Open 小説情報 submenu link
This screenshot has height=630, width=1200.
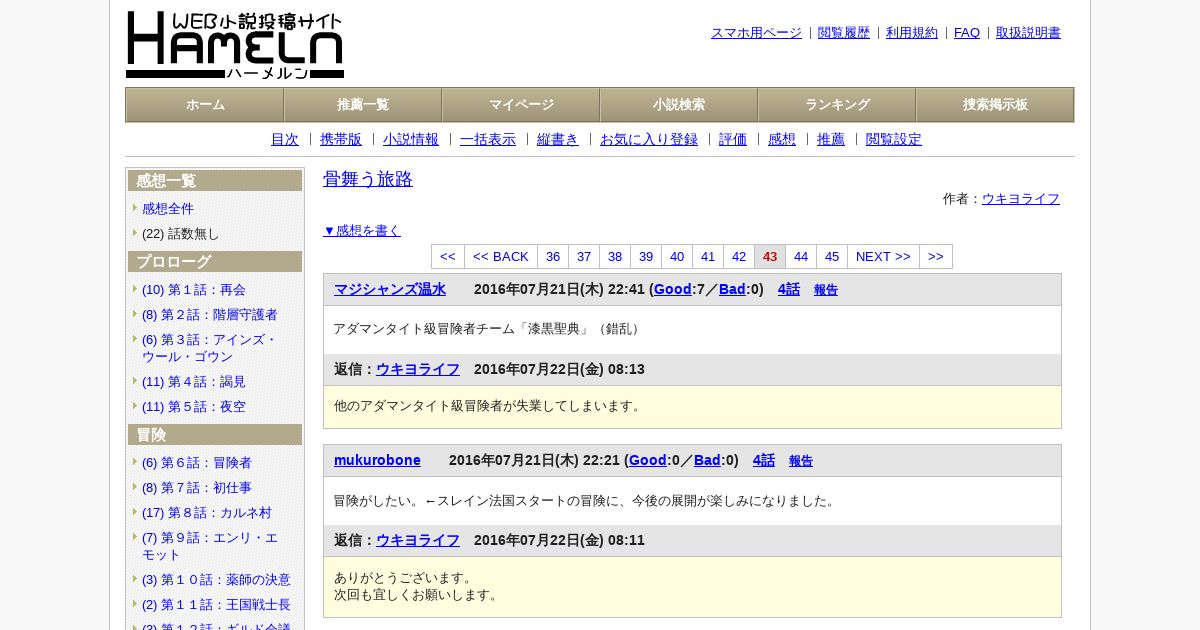411,139
